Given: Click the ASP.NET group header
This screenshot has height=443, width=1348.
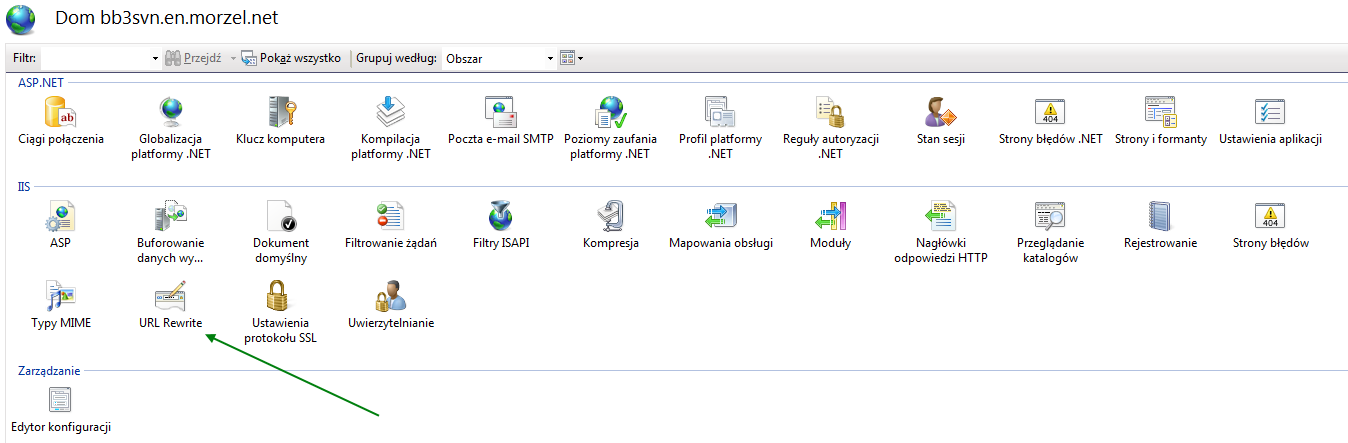Looking at the screenshot, I should click(41, 82).
